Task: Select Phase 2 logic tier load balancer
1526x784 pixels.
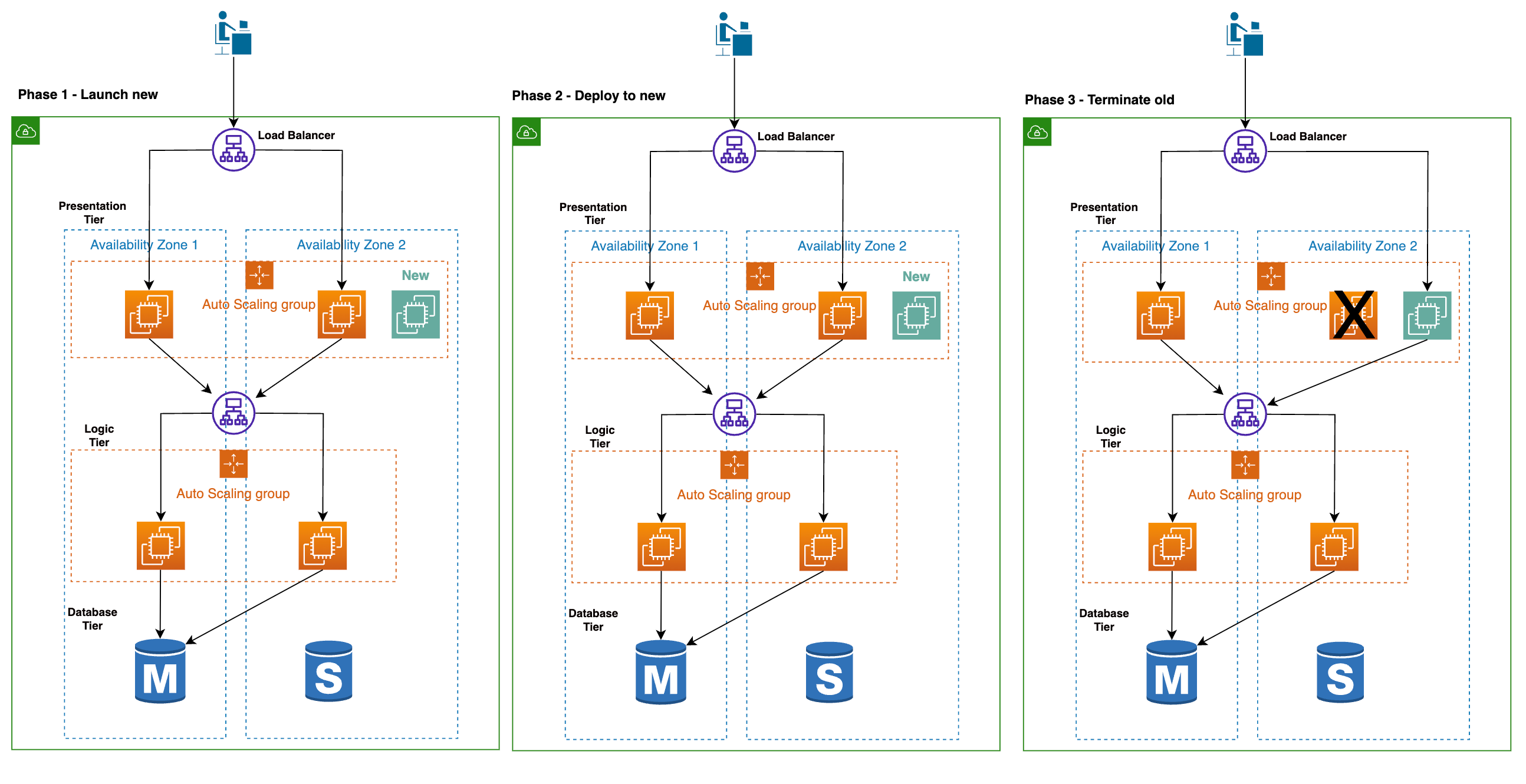Action: [x=734, y=414]
